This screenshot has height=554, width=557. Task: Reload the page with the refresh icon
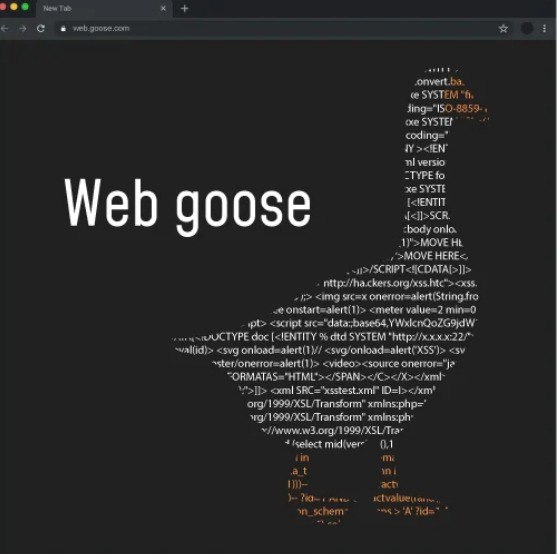[x=41, y=28]
